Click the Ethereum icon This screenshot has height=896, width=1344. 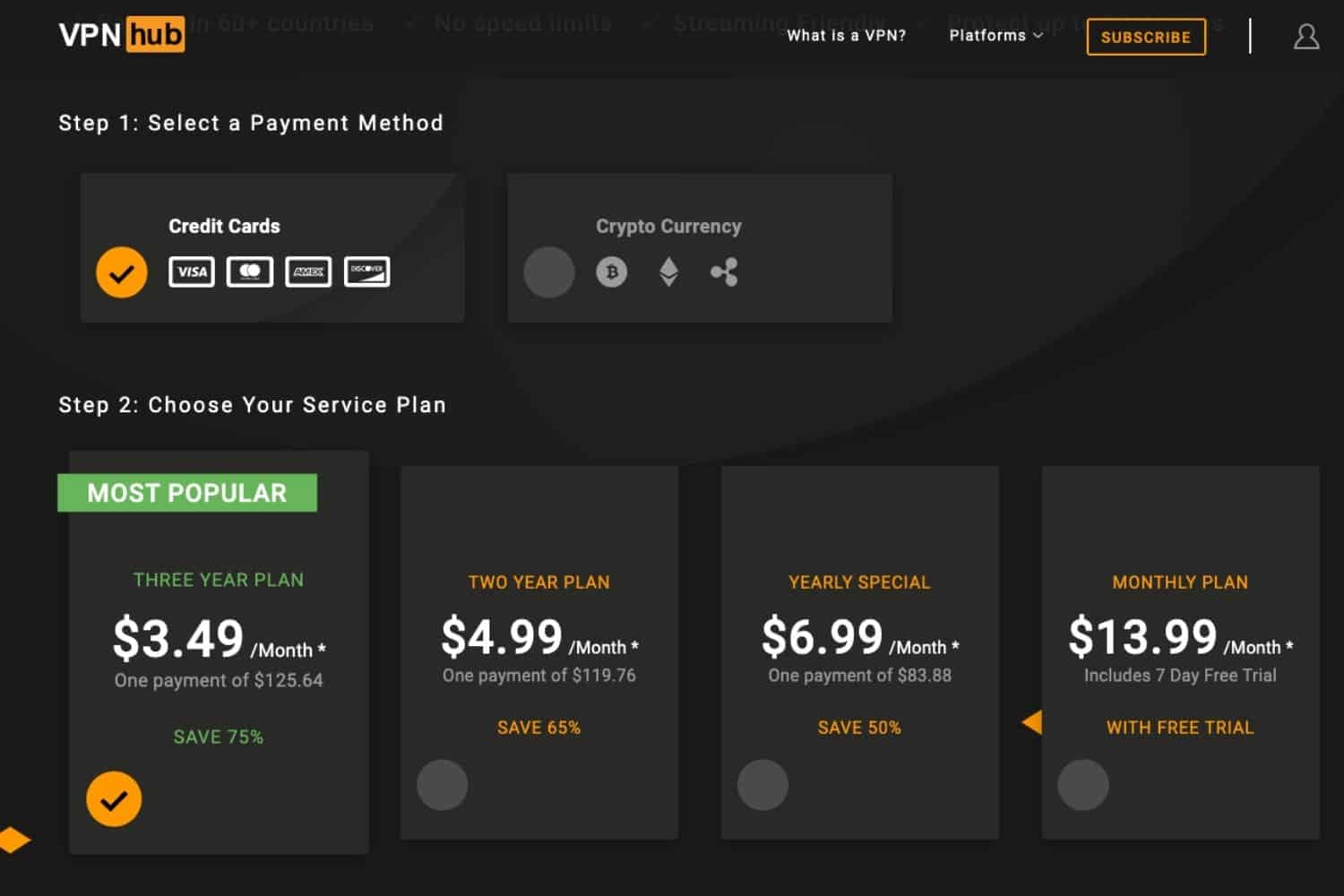click(668, 271)
